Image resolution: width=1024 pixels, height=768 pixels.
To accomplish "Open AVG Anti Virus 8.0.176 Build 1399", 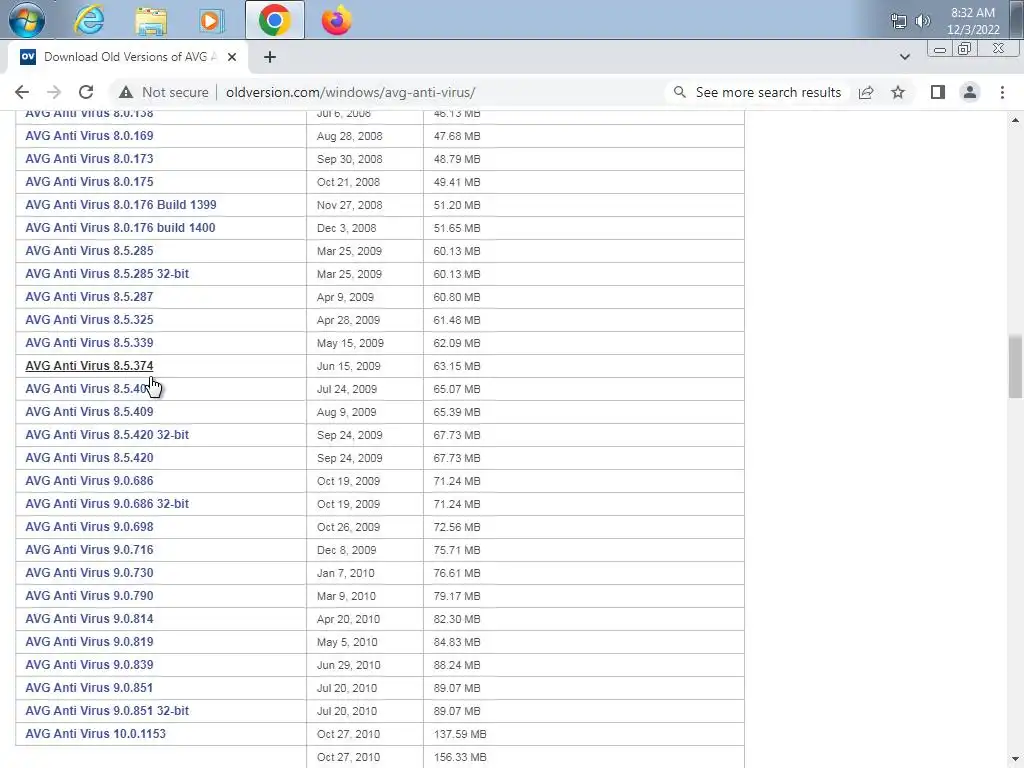I will [121, 204].
